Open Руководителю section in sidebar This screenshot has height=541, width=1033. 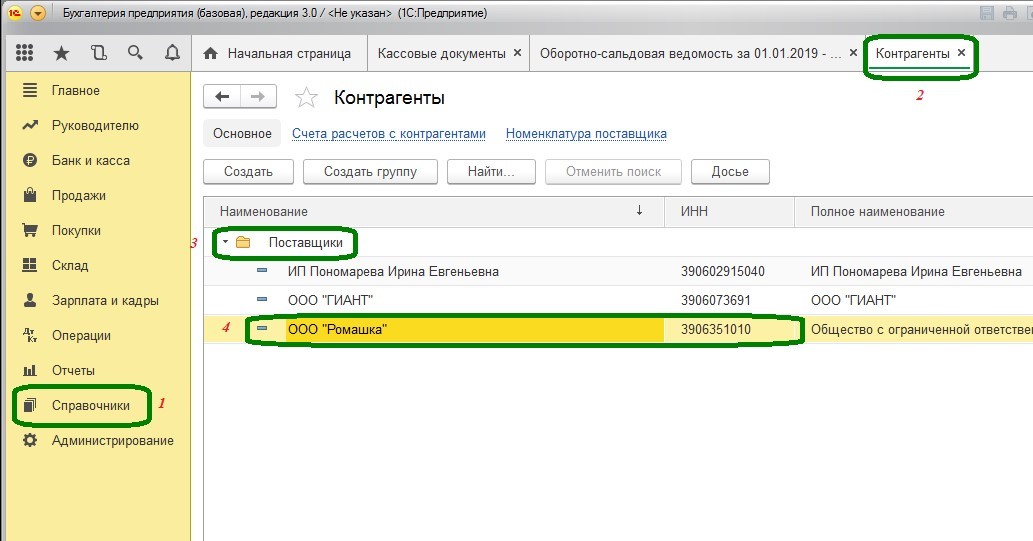point(96,125)
